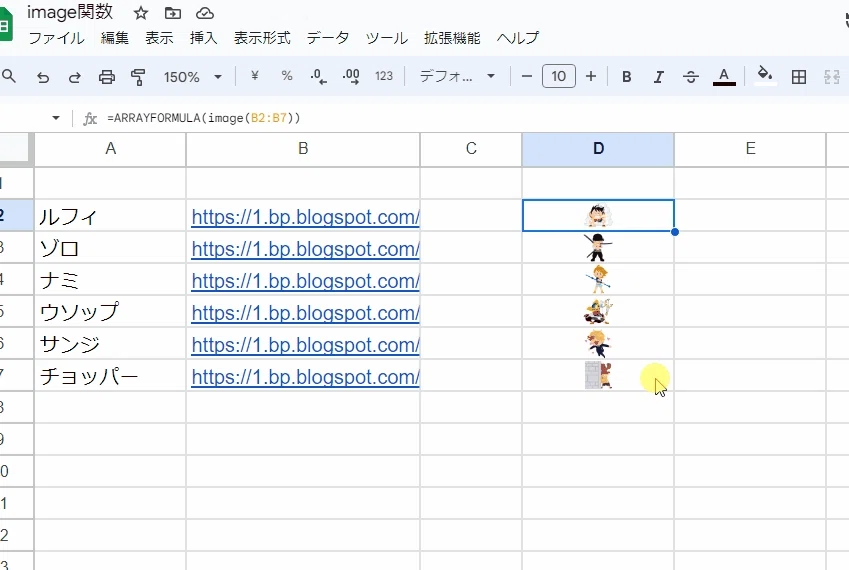
Task: Click the search menus magnifier icon
Action: coord(9,76)
